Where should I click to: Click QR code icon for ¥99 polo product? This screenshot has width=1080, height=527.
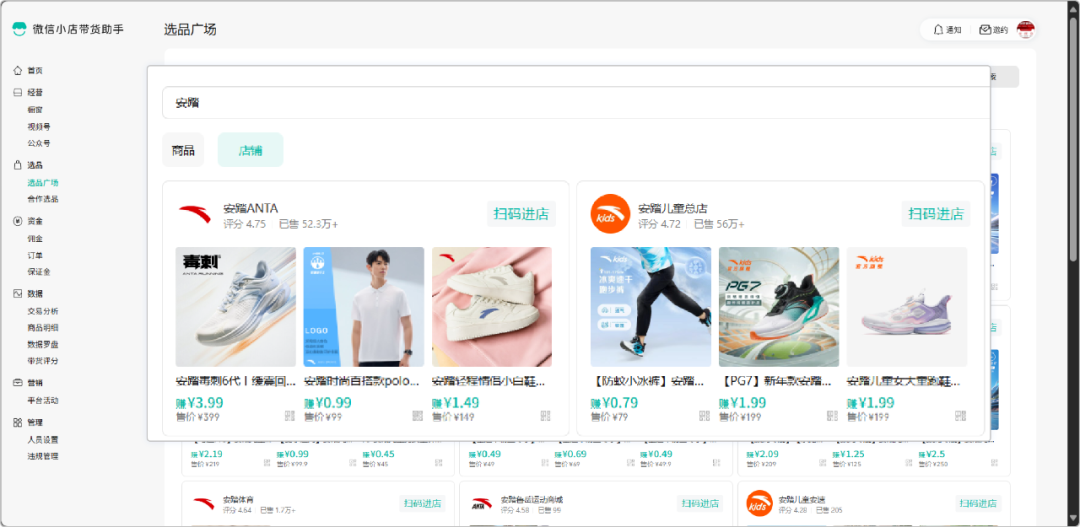click(x=417, y=416)
